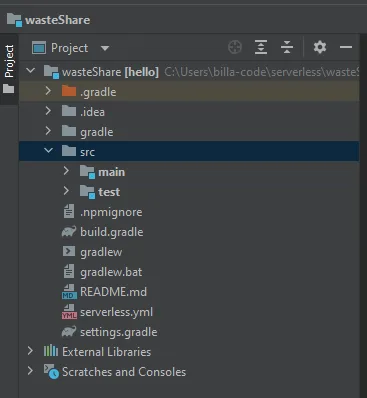367x398 pixels.
Task: Click the folder icon below the Project side tab
Action: [9, 89]
